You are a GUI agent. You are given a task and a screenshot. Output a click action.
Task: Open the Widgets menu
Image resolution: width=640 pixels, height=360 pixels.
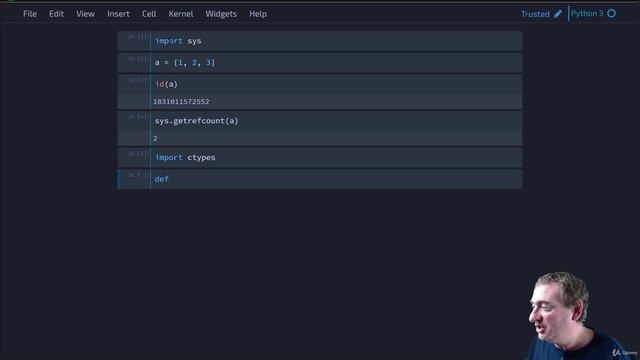click(x=221, y=14)
